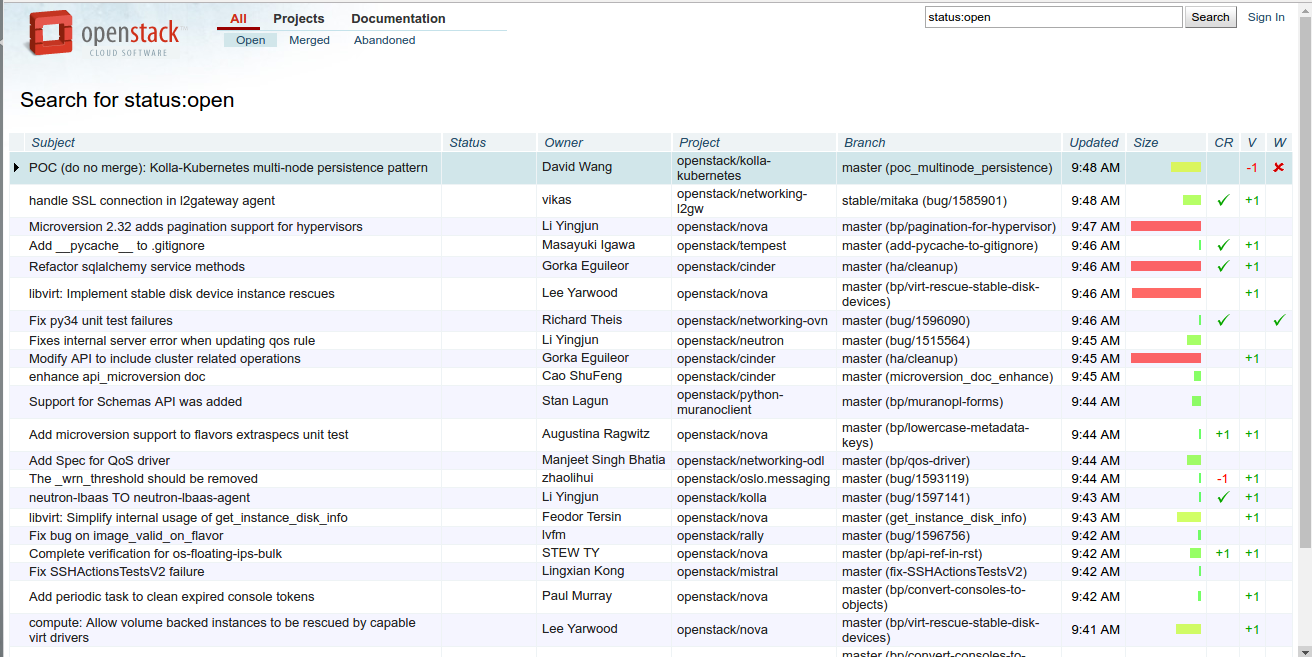Select the Abandoned changes submenu
The height and width of the screenshot is (657, 1312).
point(384,40)
